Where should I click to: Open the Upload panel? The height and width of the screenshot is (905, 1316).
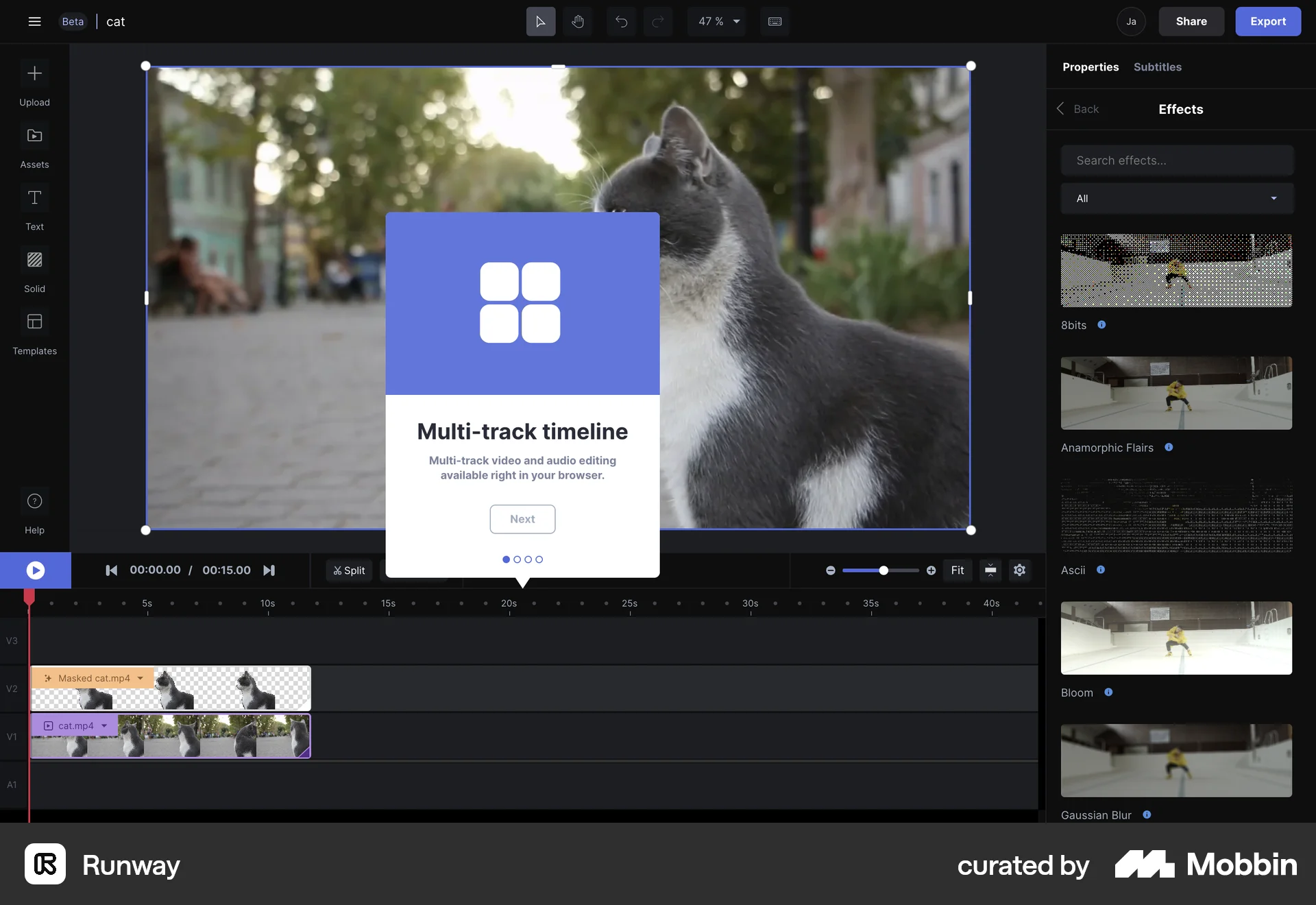click(x=34, y=84)
